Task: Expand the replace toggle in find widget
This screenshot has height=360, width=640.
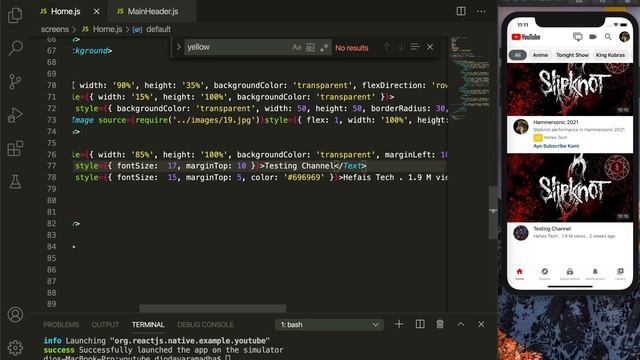Action: [178, 47]
